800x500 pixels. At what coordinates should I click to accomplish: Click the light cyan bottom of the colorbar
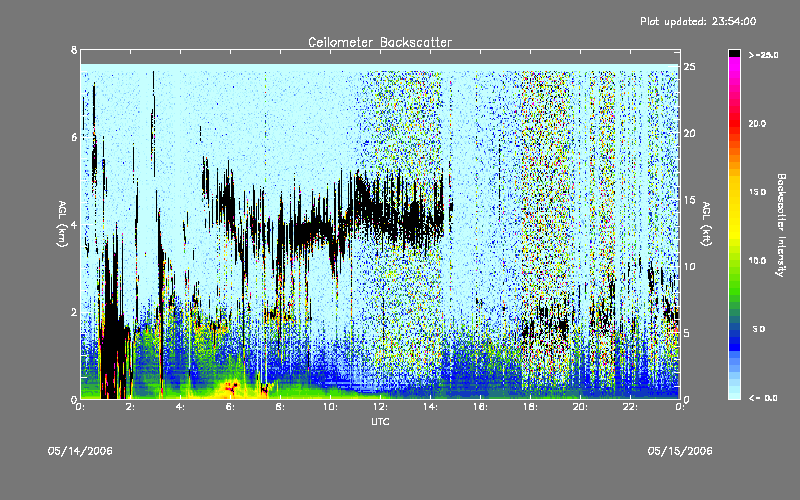(x=734, y=394)
